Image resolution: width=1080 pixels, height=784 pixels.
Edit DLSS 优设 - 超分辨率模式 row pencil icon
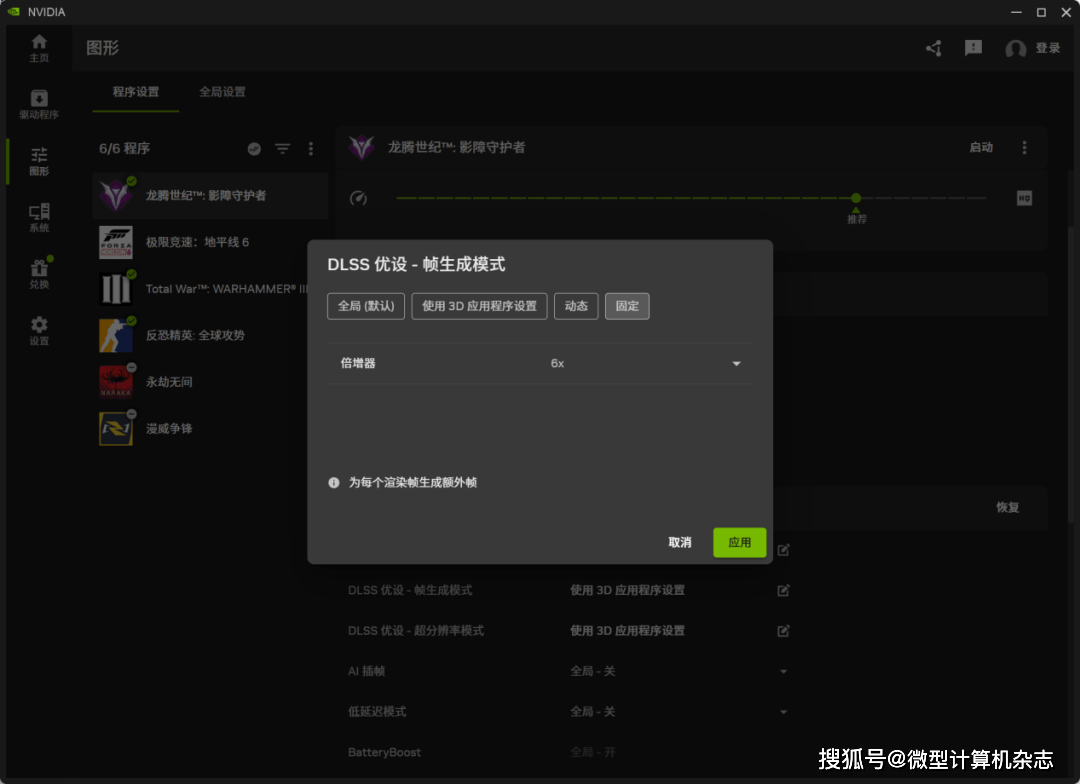pyautogui.click(x=783, y=631)
